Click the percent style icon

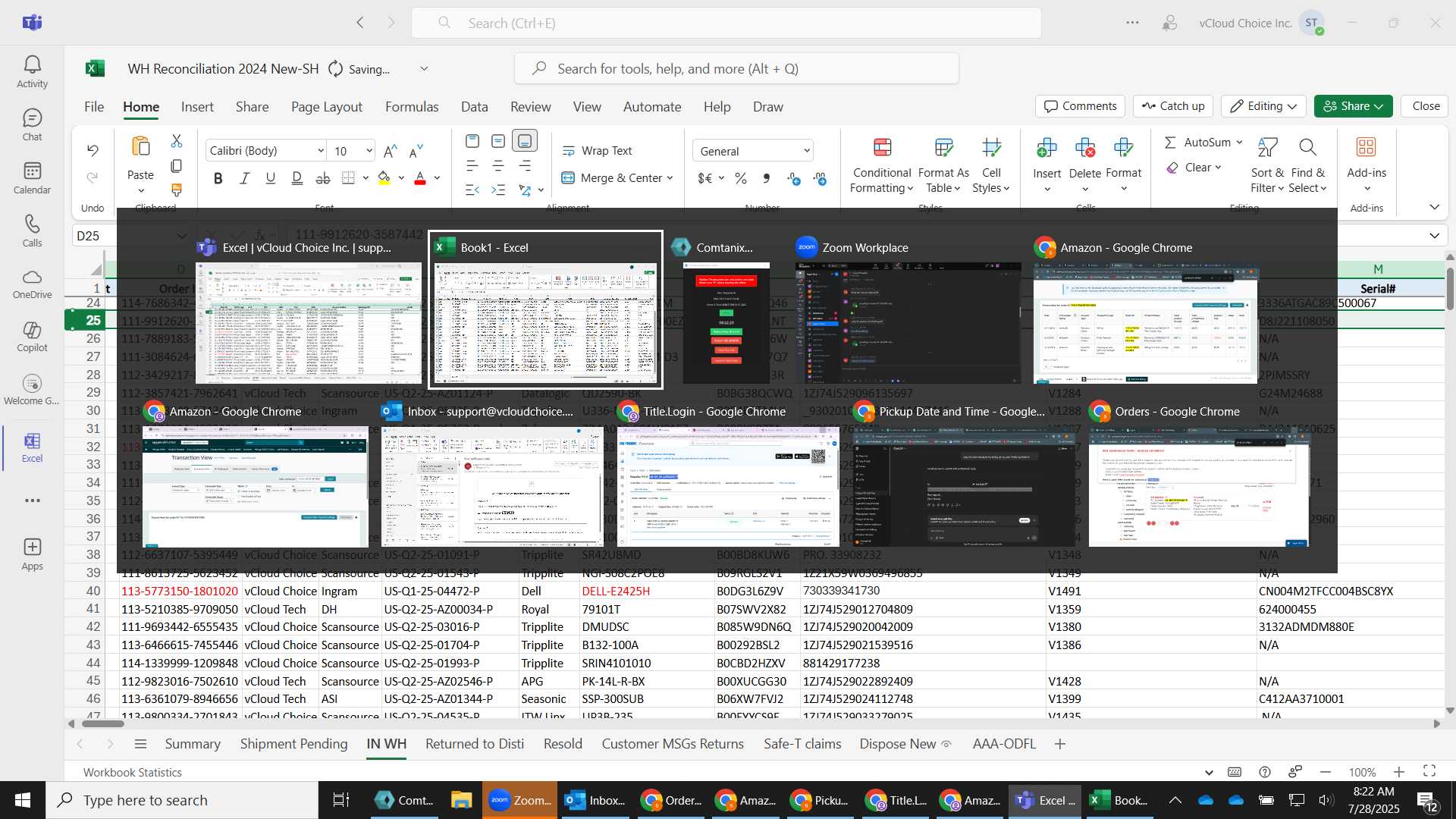click(741, 178)
